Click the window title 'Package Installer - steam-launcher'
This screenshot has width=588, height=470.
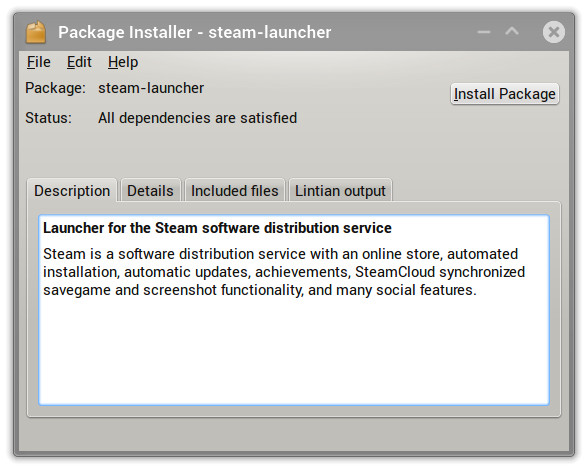pyautogui.click(x=195, y=33)
